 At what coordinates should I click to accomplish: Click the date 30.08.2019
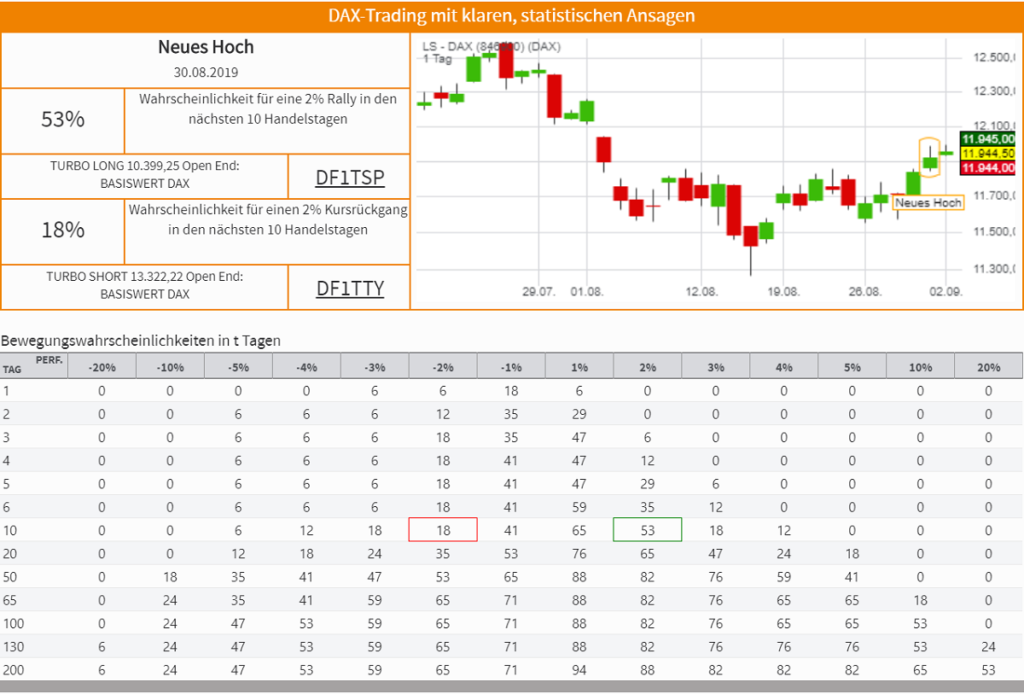(x=206, y=72)
